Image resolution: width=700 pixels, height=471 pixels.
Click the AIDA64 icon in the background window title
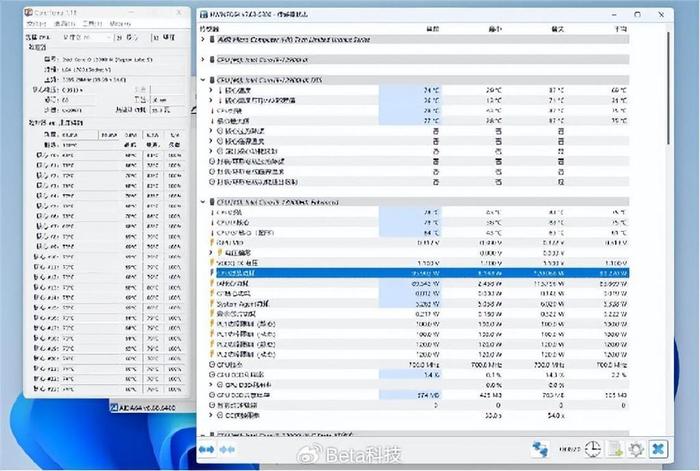pyautogui.click(x=114, y=407)
